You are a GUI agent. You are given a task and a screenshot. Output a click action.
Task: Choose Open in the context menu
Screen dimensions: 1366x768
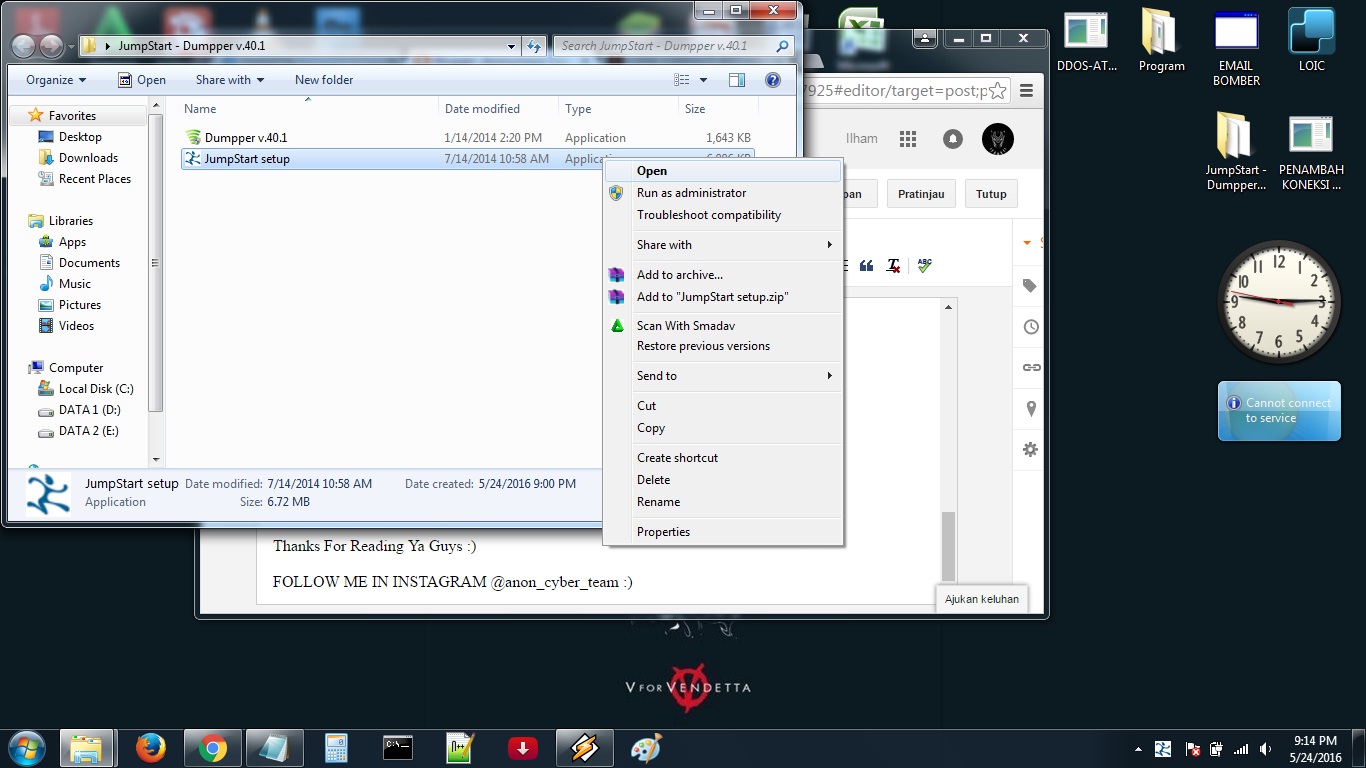[723, 171]
